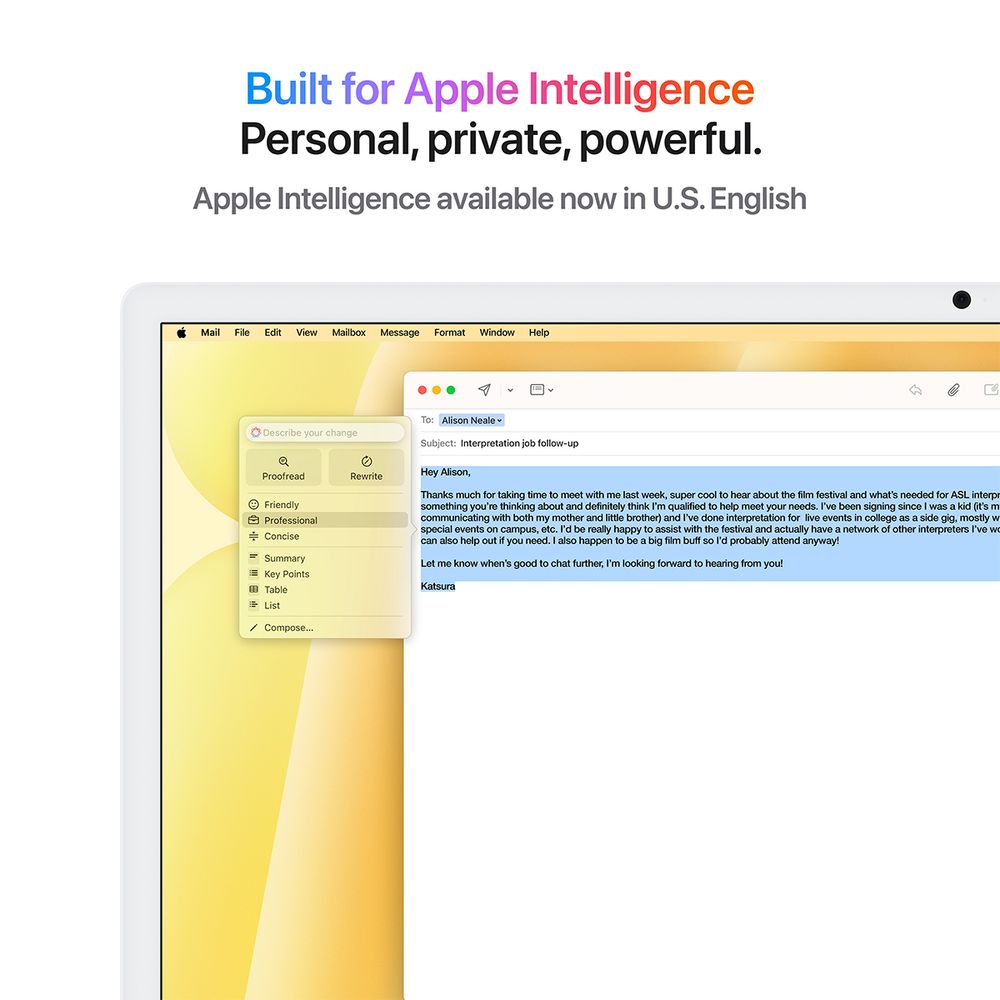Image resolution: width=1000 pixels, height=1000 pixels.
Task: Click the Proofread button
Action: coord(283,467)
